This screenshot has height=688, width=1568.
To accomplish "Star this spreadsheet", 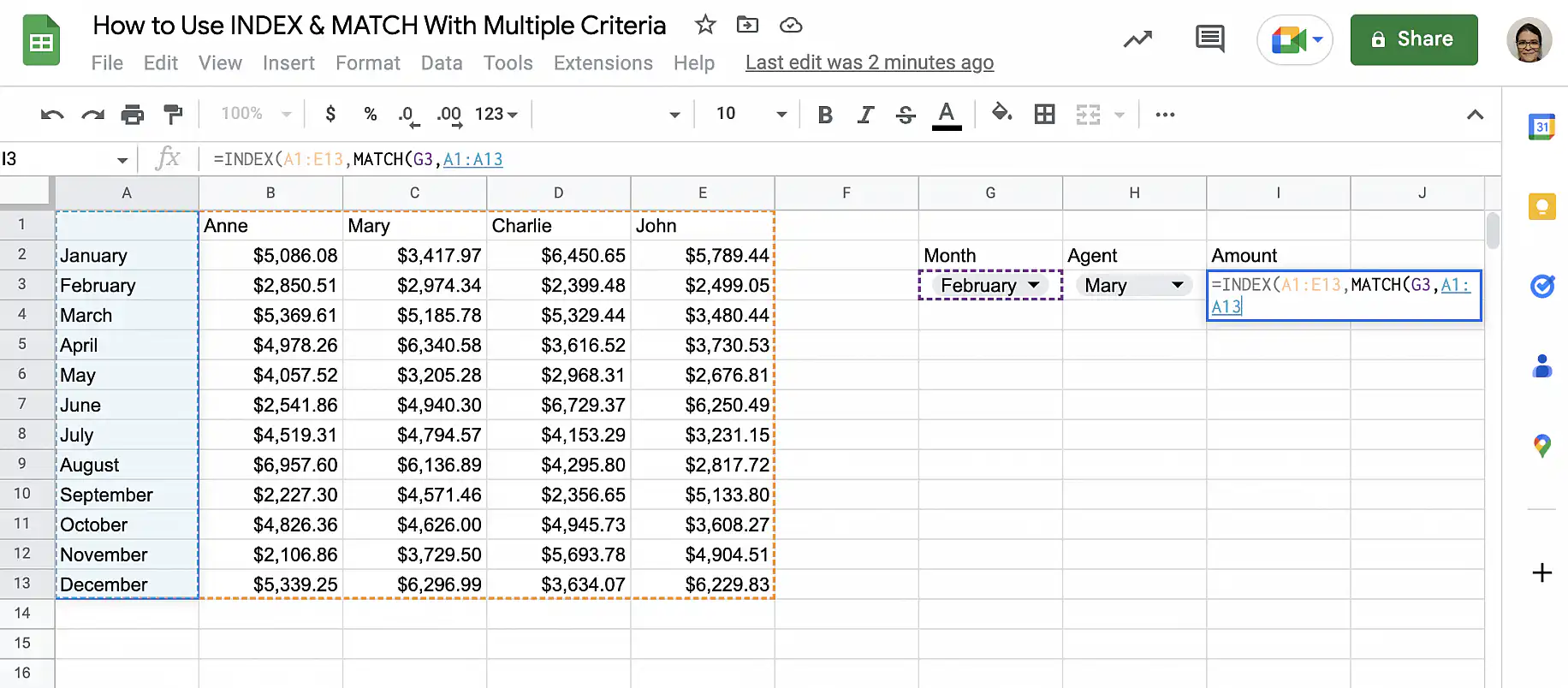I will (705, 25).
